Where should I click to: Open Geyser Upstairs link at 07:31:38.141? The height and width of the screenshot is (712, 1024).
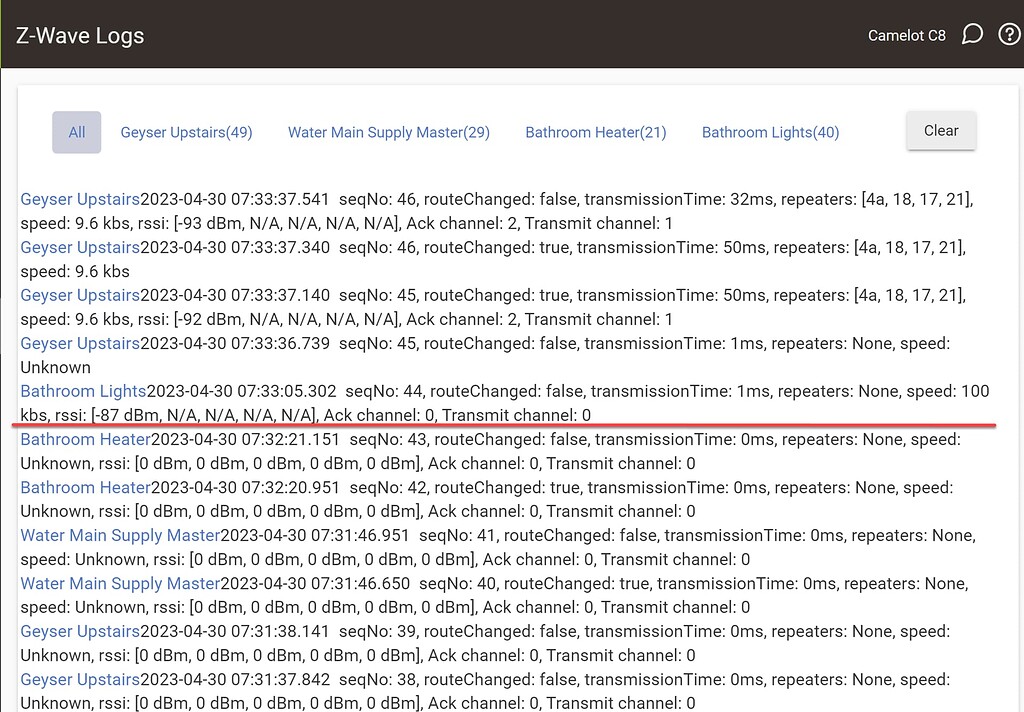[80, 631]
